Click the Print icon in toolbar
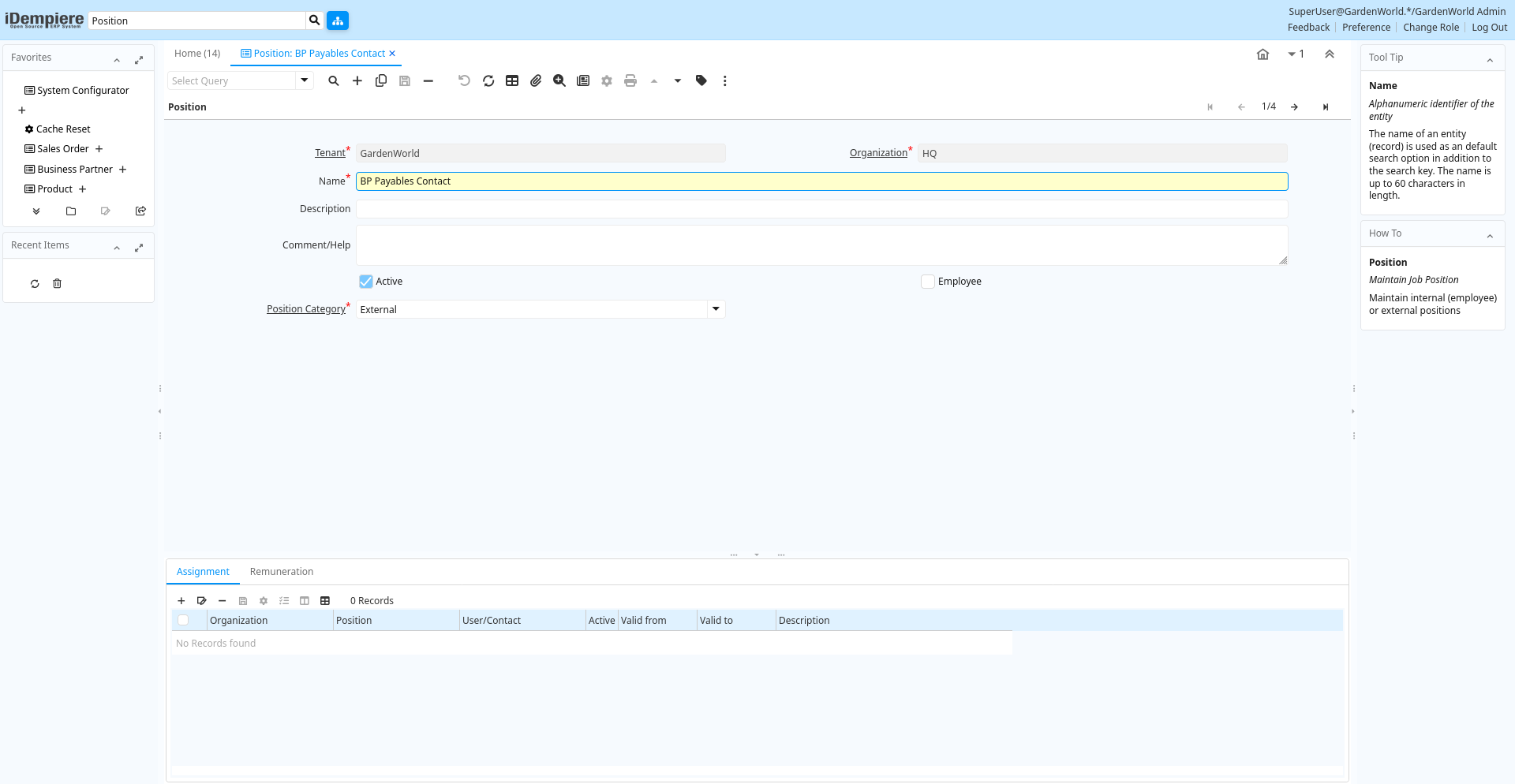 pyautogui.click(x=630, y=80)
